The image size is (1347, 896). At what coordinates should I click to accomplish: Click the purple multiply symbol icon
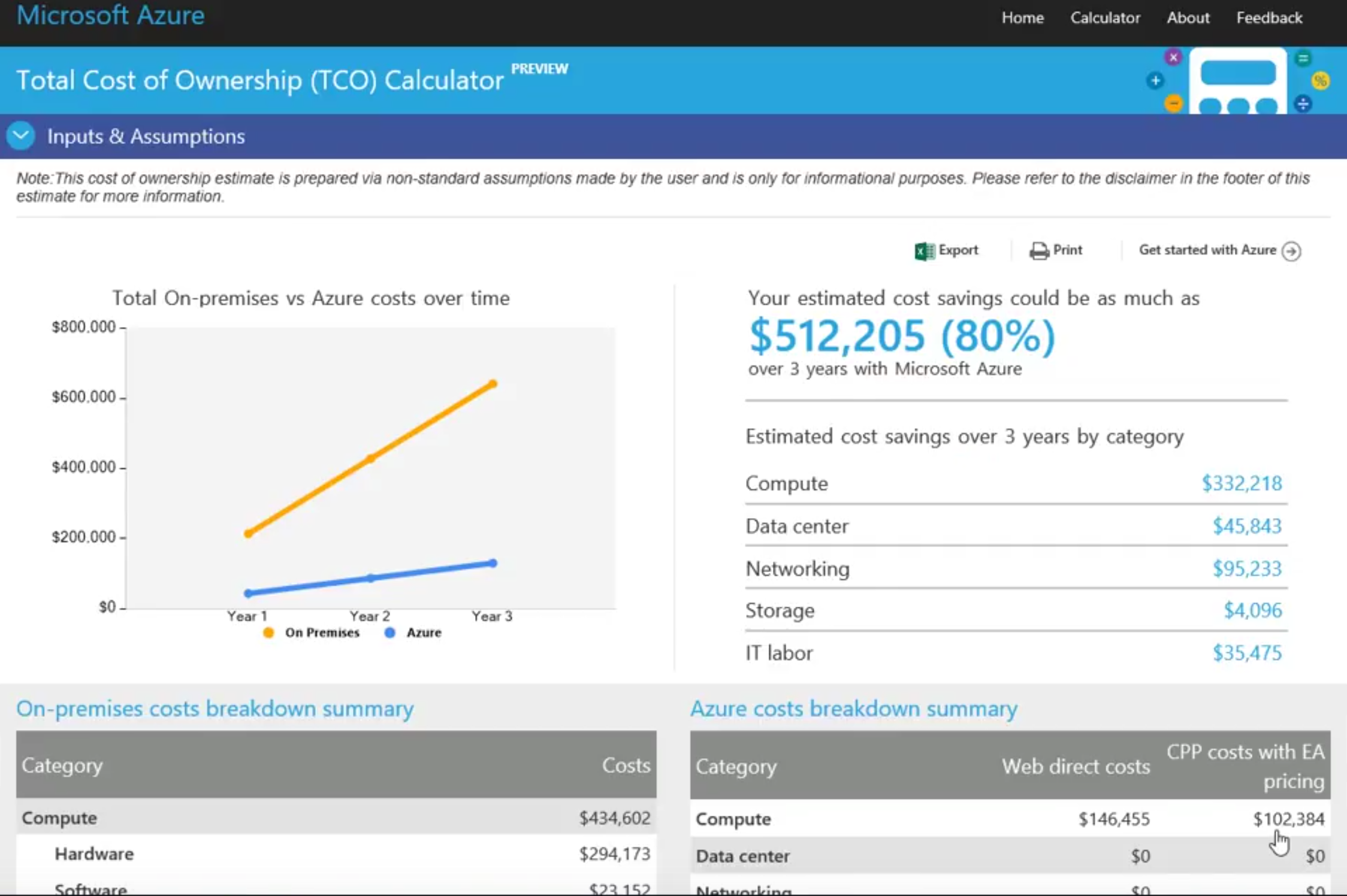coord(1173,57)
